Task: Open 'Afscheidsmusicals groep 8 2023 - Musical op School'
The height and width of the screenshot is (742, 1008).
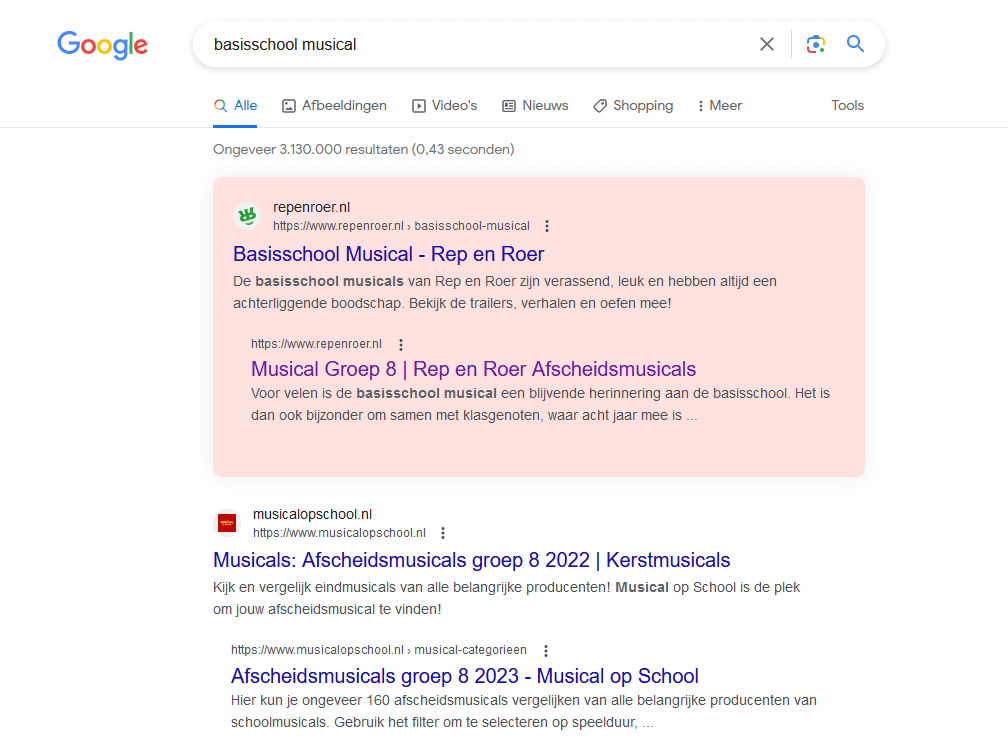Action: point(464,676)
